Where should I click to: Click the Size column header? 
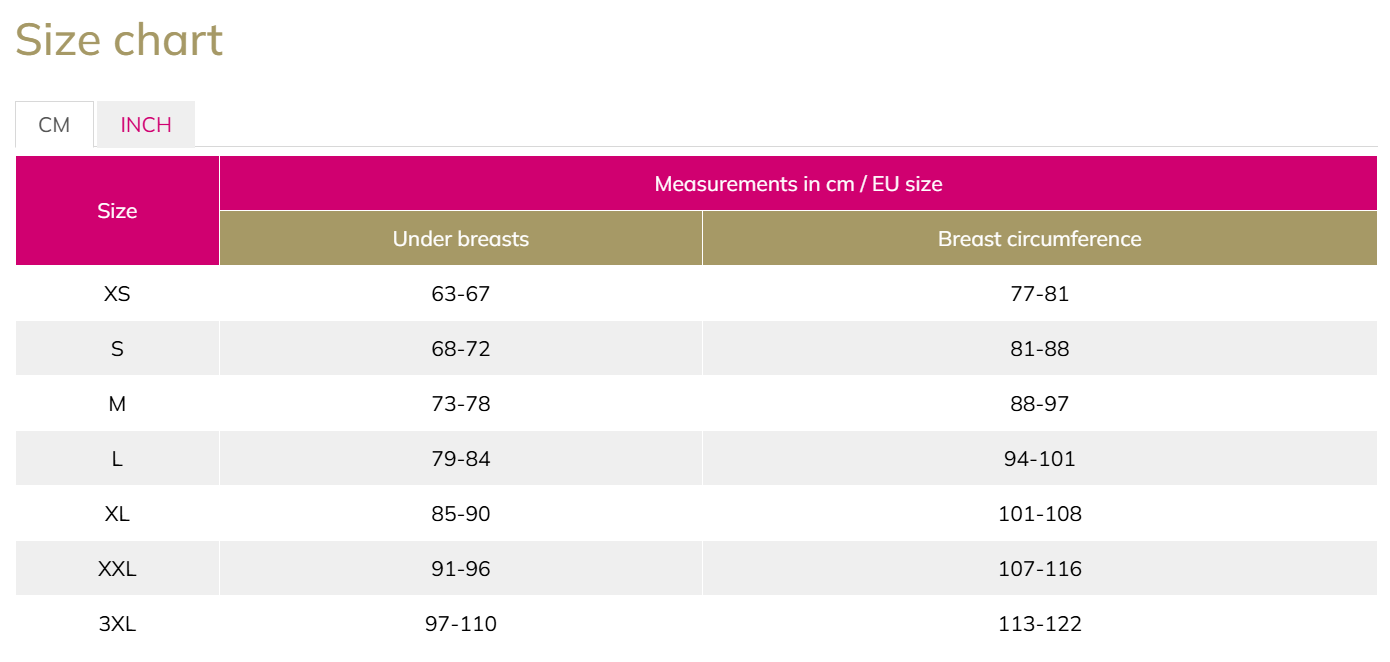coord(117,211)
